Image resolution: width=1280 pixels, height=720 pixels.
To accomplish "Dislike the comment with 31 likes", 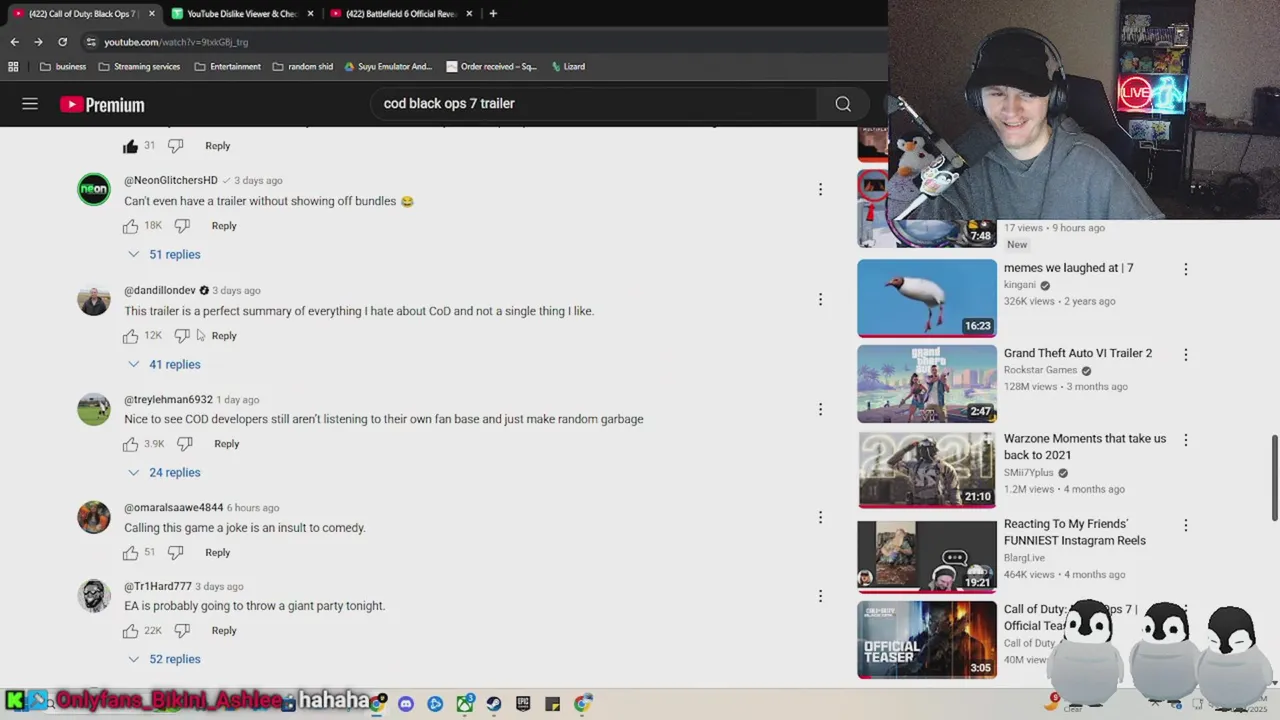I will coord(175,146).
